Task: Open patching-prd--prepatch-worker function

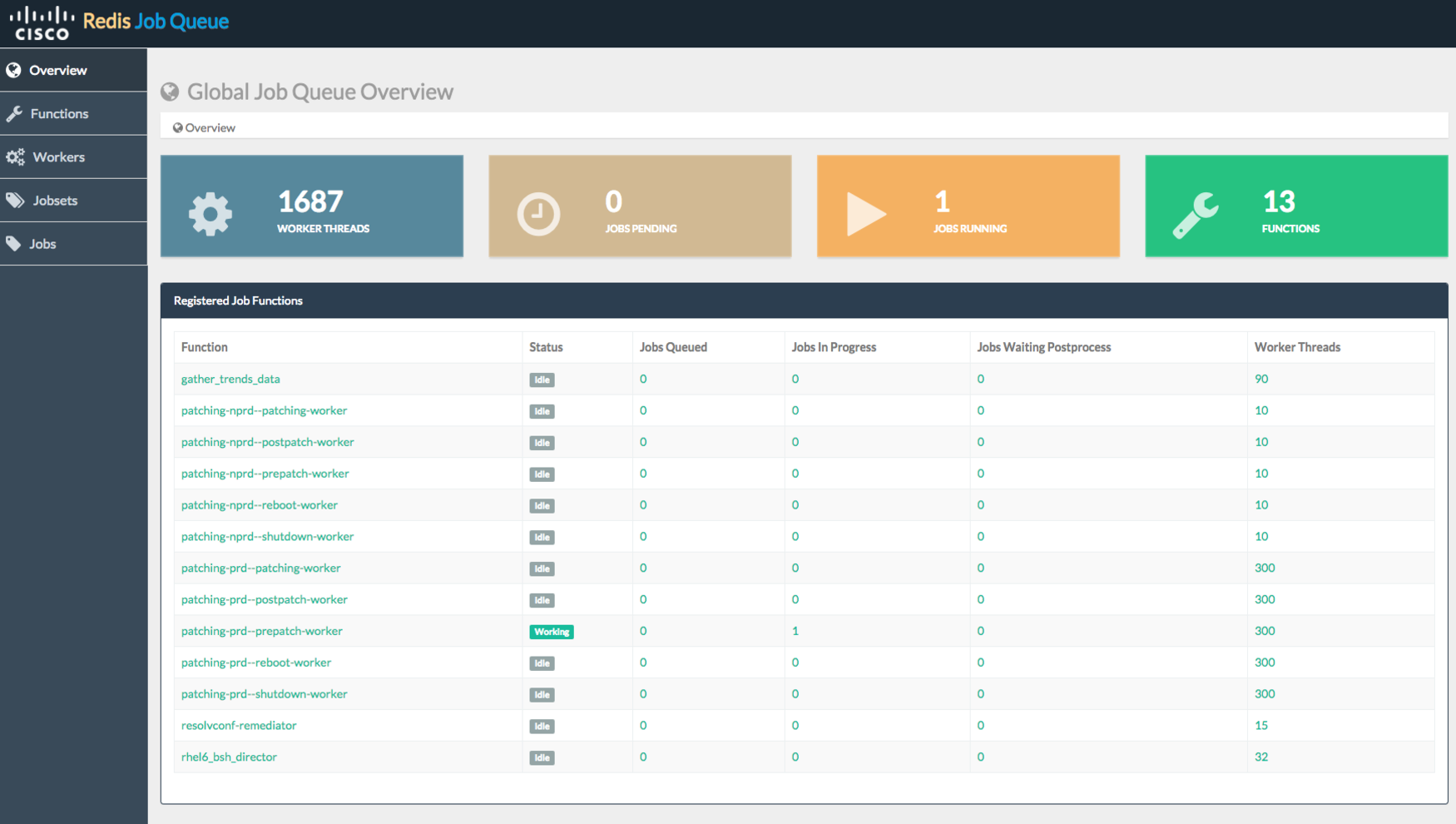Action: pyautogui.click(x=261, y=631)
